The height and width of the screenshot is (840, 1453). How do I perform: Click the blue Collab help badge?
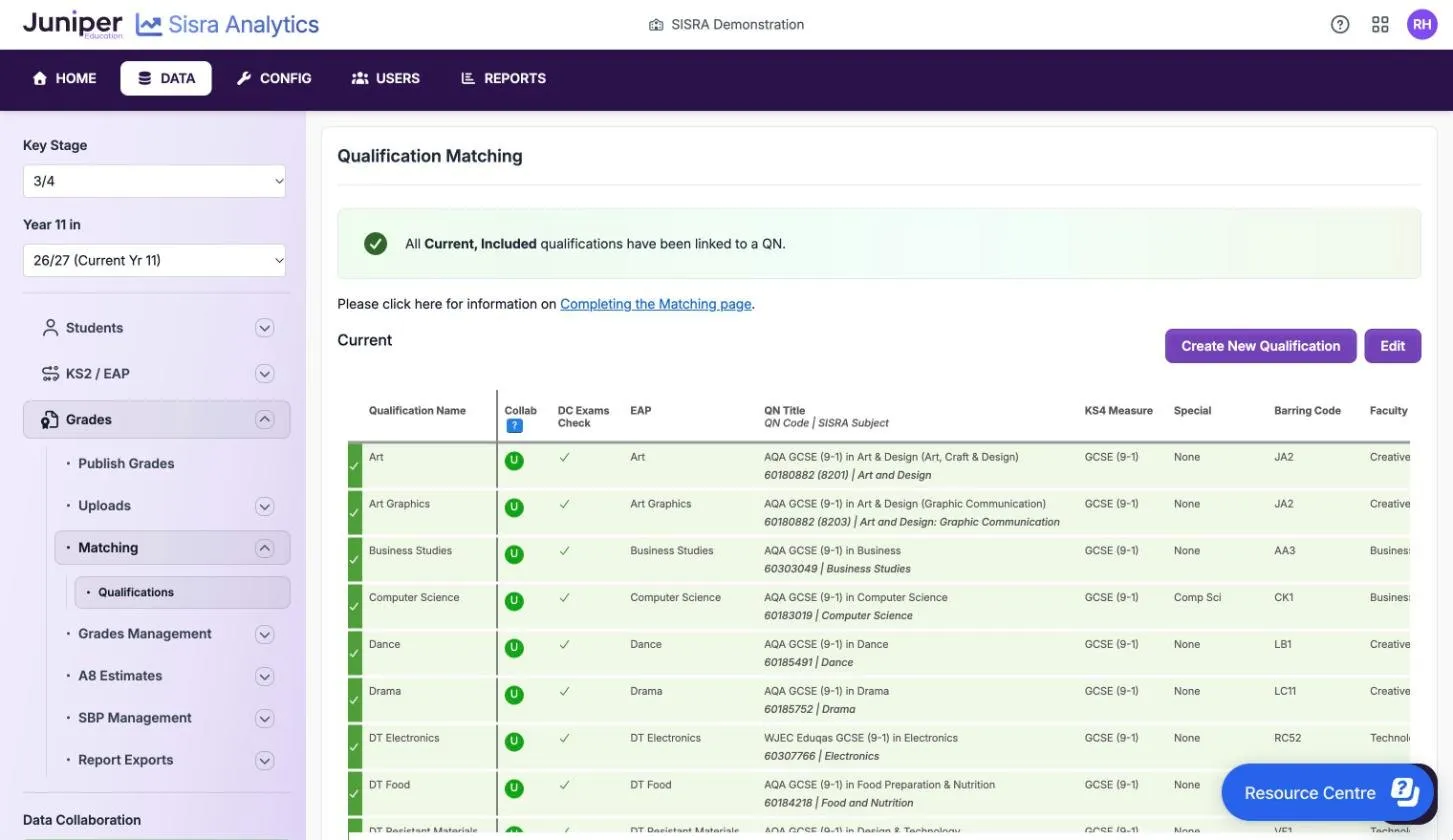[x=514, y=426]
